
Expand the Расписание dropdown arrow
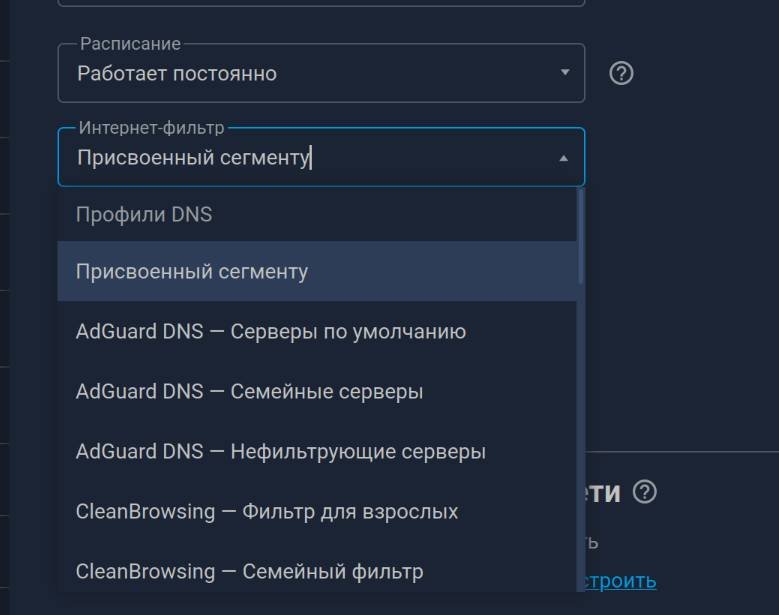[x=565, y=73]
